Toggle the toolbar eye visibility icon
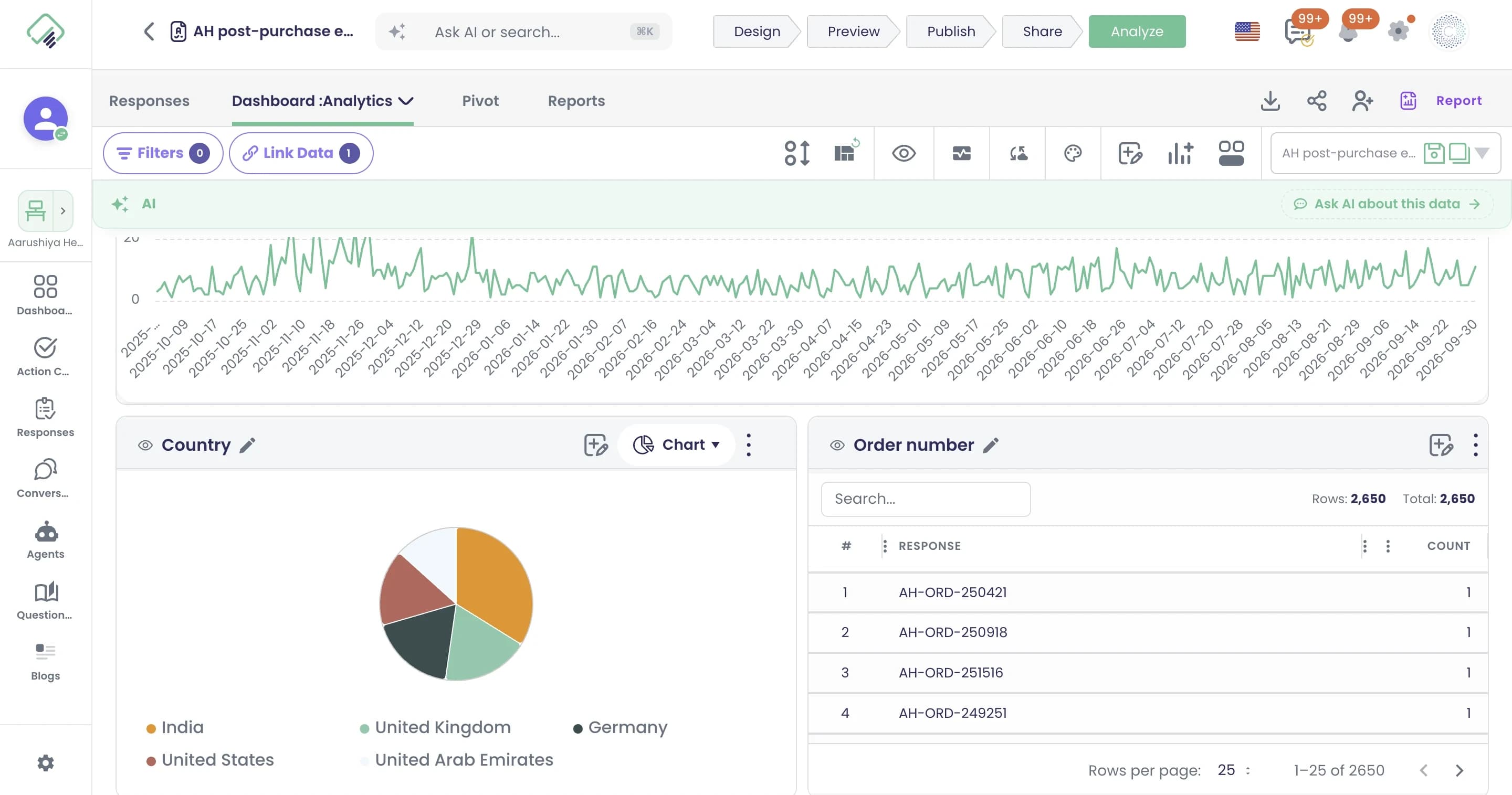 pyautogui.click(x=904, y=154)
